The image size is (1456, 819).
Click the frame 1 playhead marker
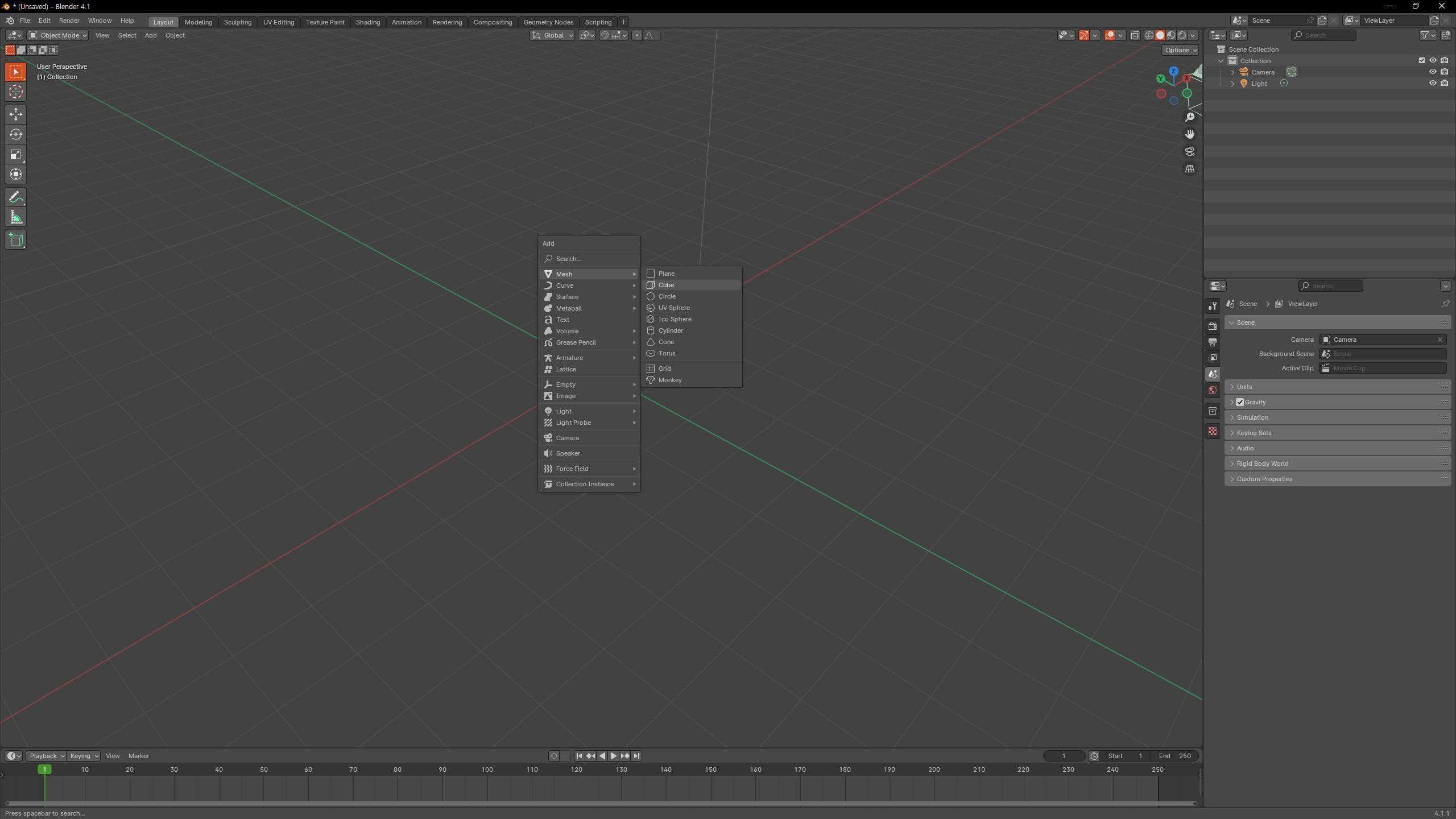45,770
